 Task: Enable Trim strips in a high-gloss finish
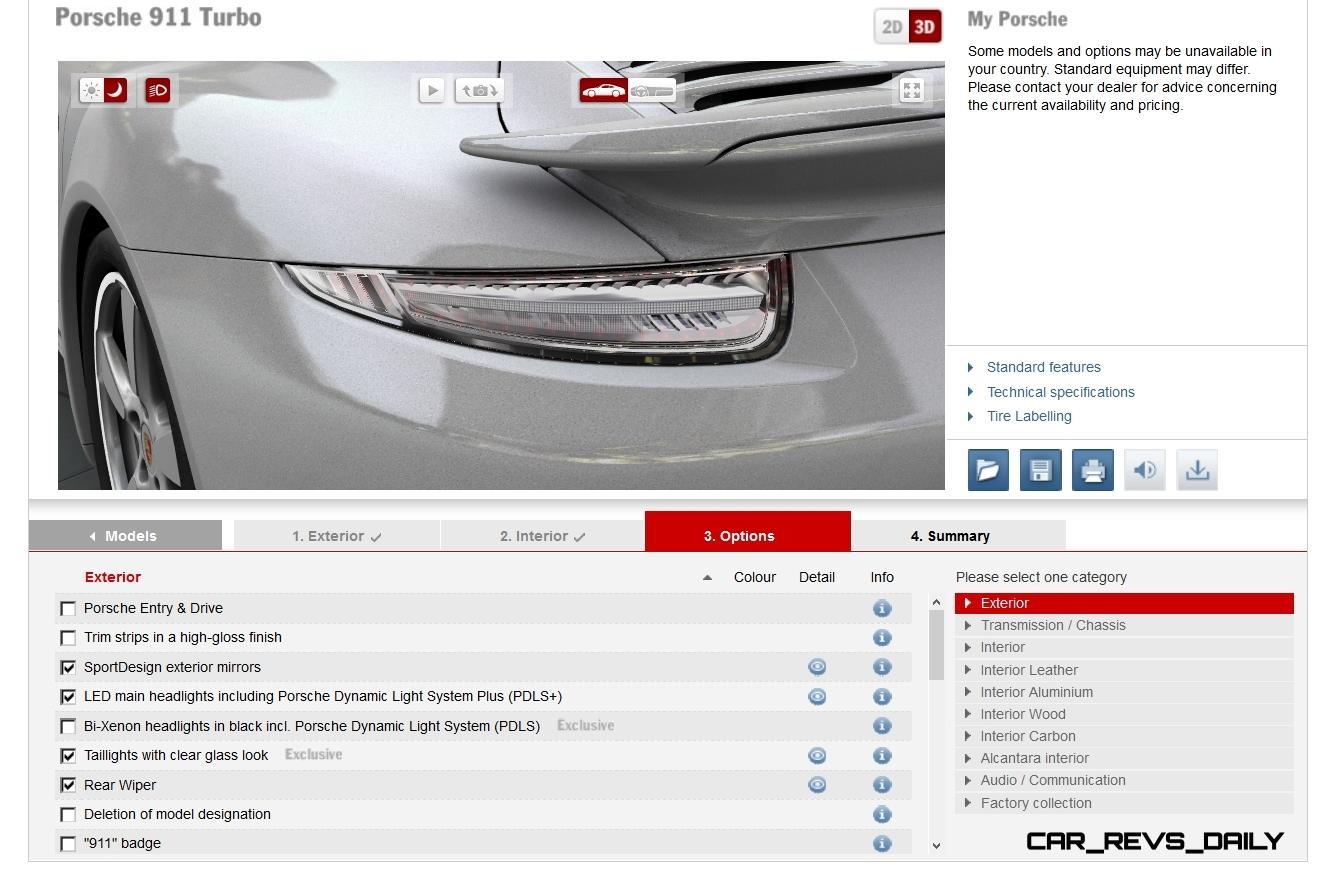[x=68, y=638]
